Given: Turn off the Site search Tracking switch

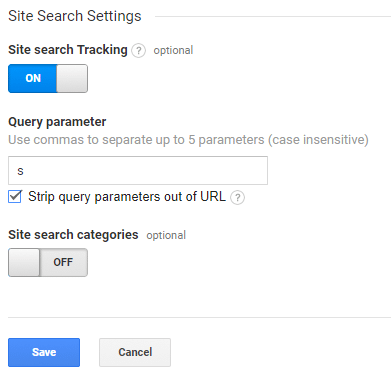Looking at the screenshot, I should click(x=48, y=78).
